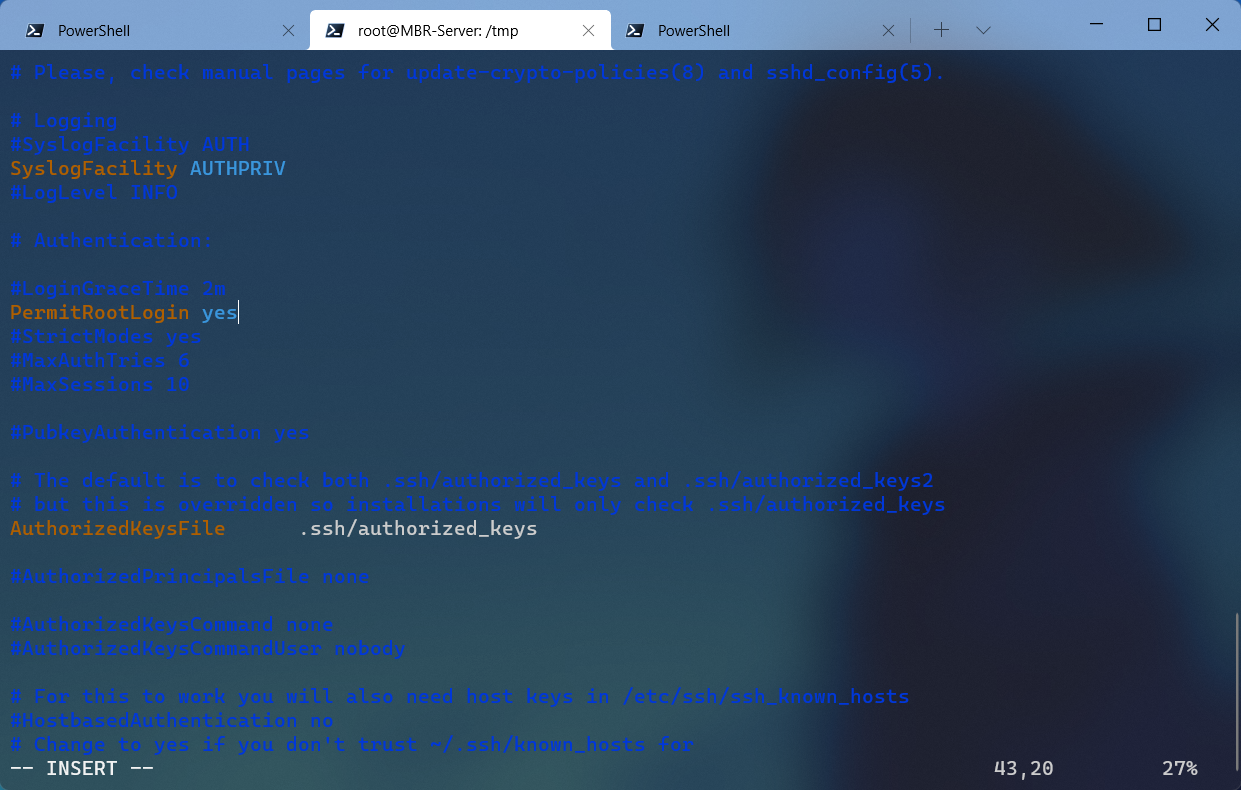Open a new tab with plus button

pos(941,30)
